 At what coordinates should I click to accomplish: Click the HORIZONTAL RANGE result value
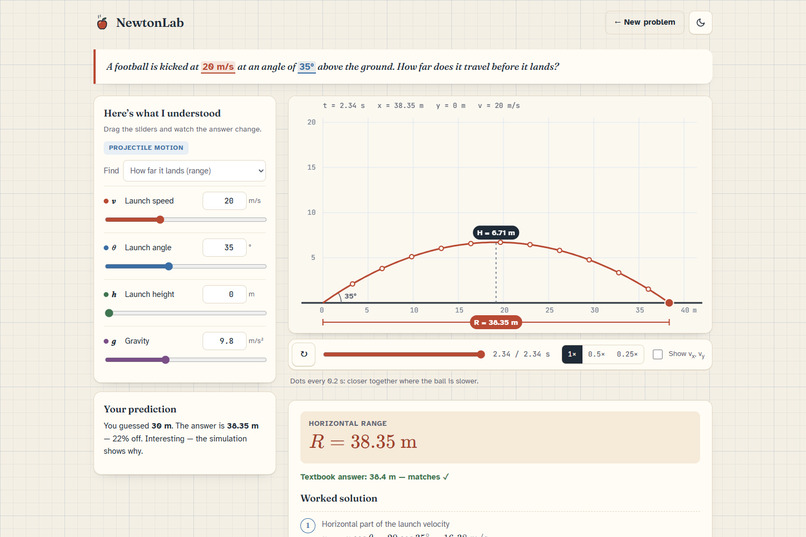(x=363, y=441)
